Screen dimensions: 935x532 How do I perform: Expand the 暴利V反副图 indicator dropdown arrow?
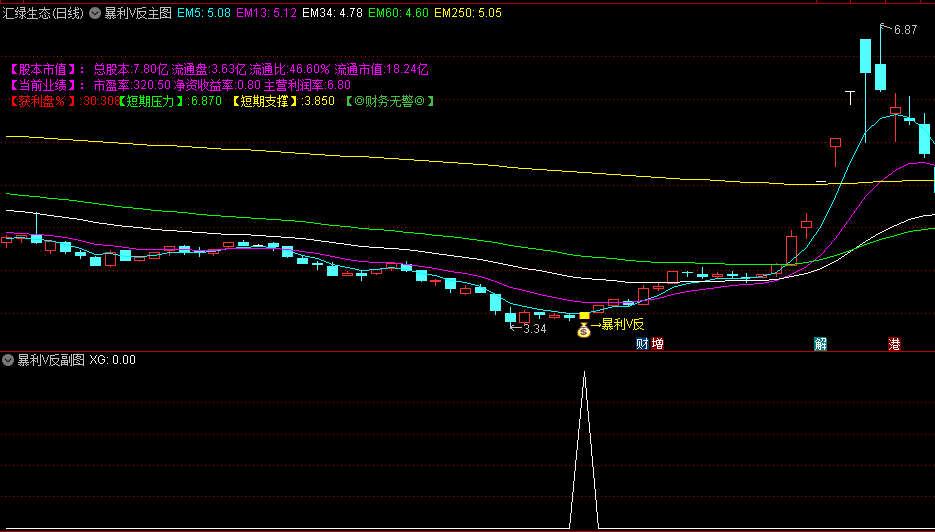click(8, 360)
